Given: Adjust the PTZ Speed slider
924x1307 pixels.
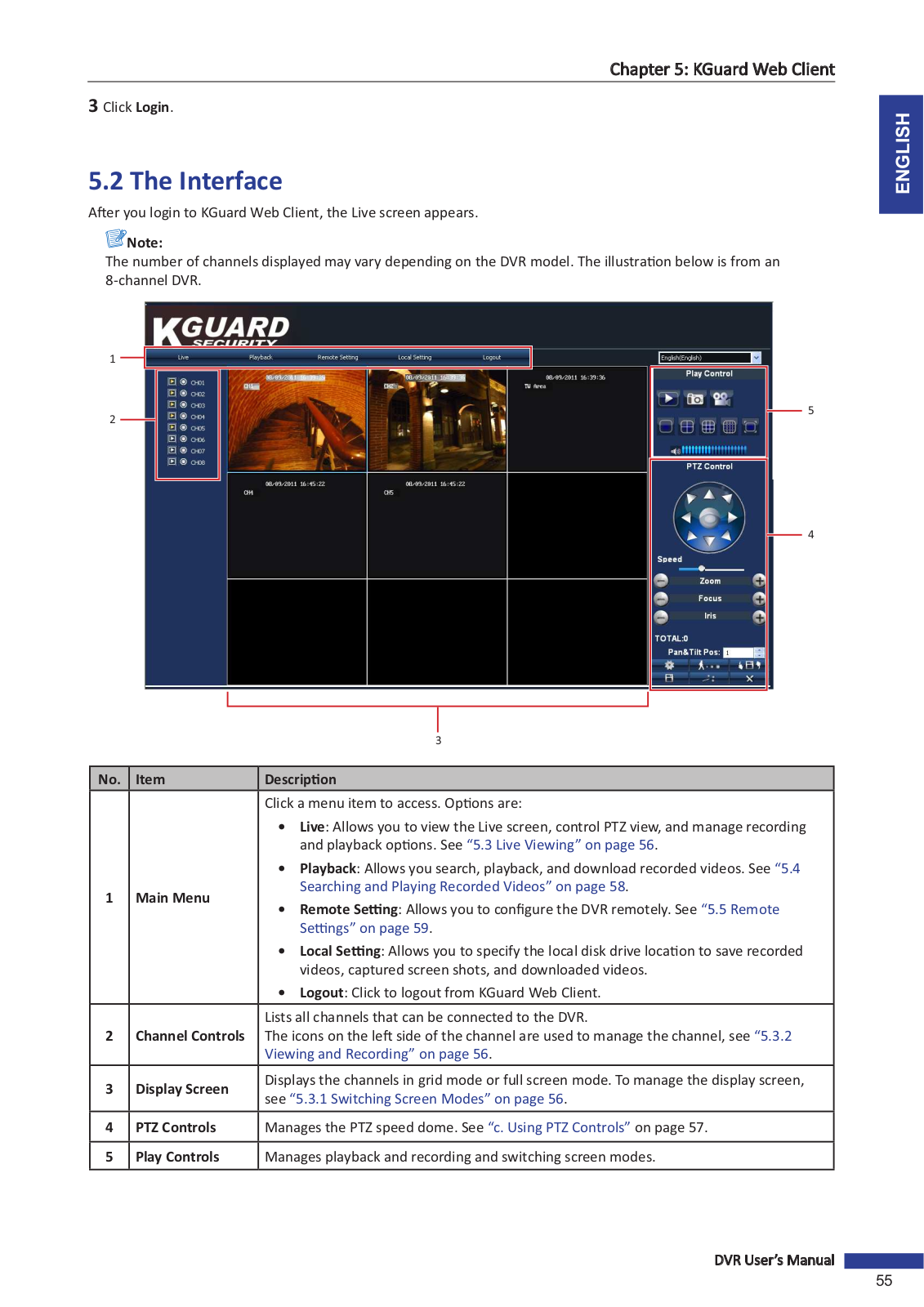Looking at the screenshot, I should (x=711, y=569).
